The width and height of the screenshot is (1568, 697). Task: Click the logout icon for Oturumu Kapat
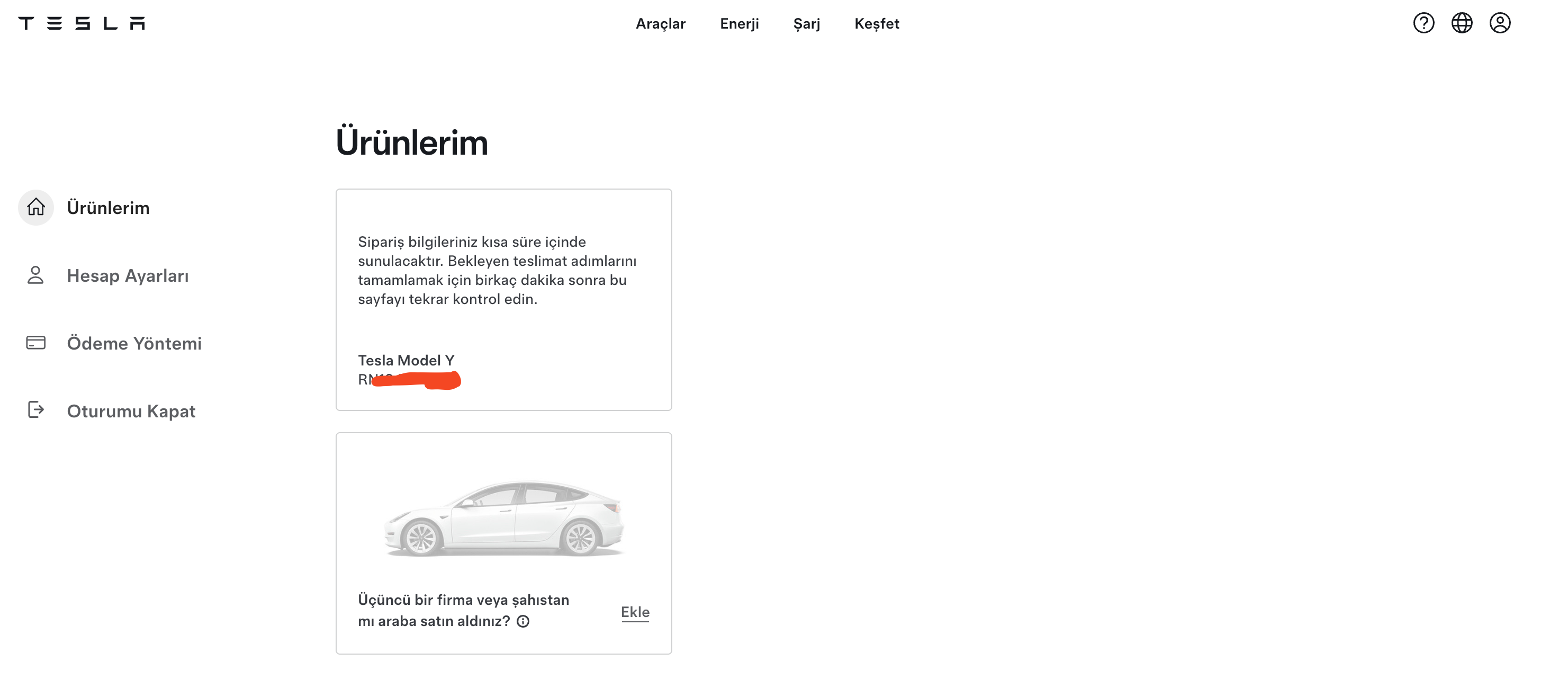pos(36,410)
